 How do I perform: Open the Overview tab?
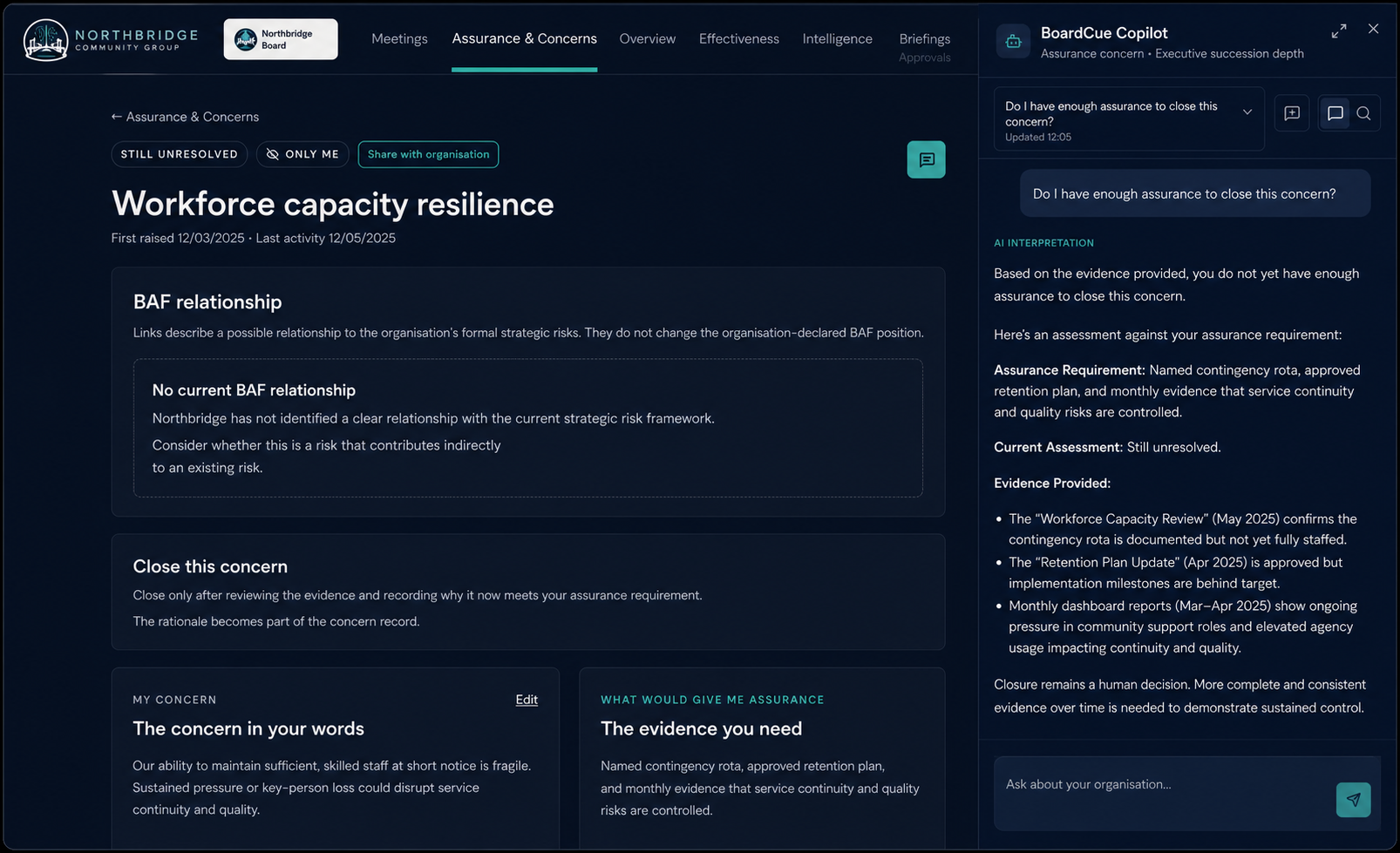click(x=647, y=38)
